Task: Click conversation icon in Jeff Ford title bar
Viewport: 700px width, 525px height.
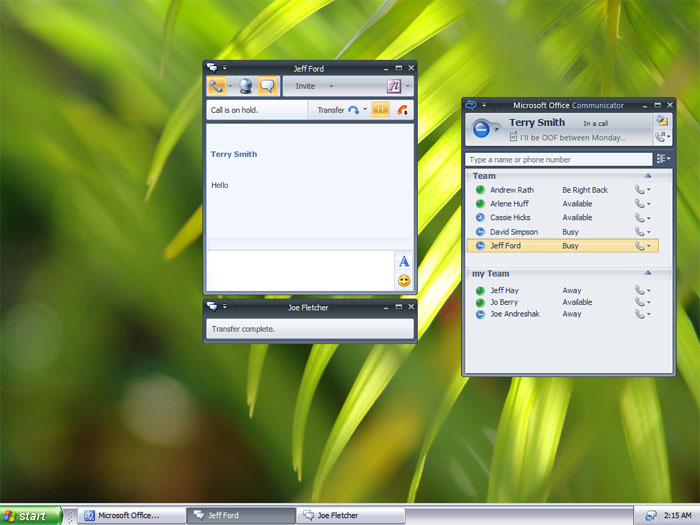Action: coord(212,68)
